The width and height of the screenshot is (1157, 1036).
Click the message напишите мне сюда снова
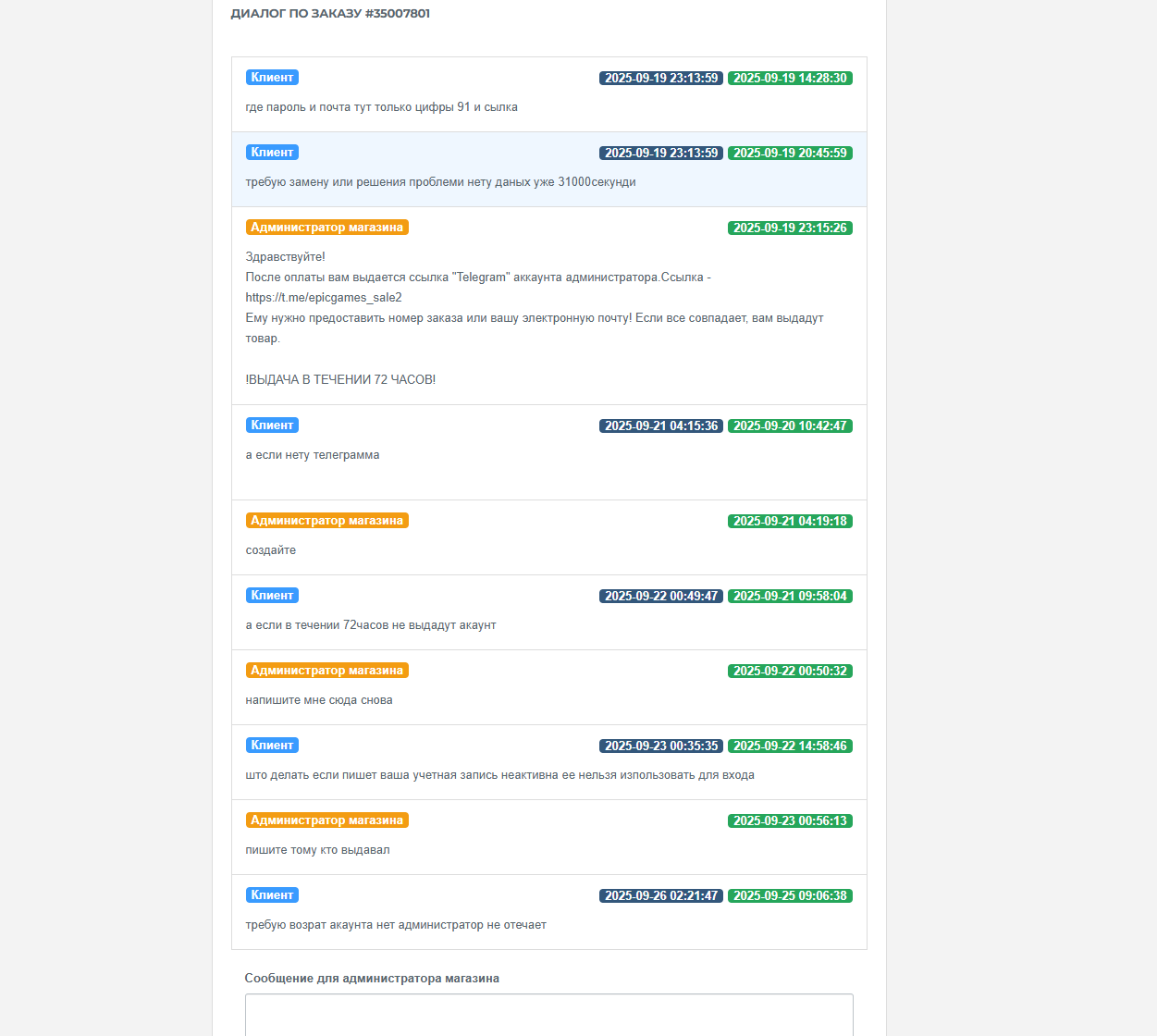coord(319,700)
